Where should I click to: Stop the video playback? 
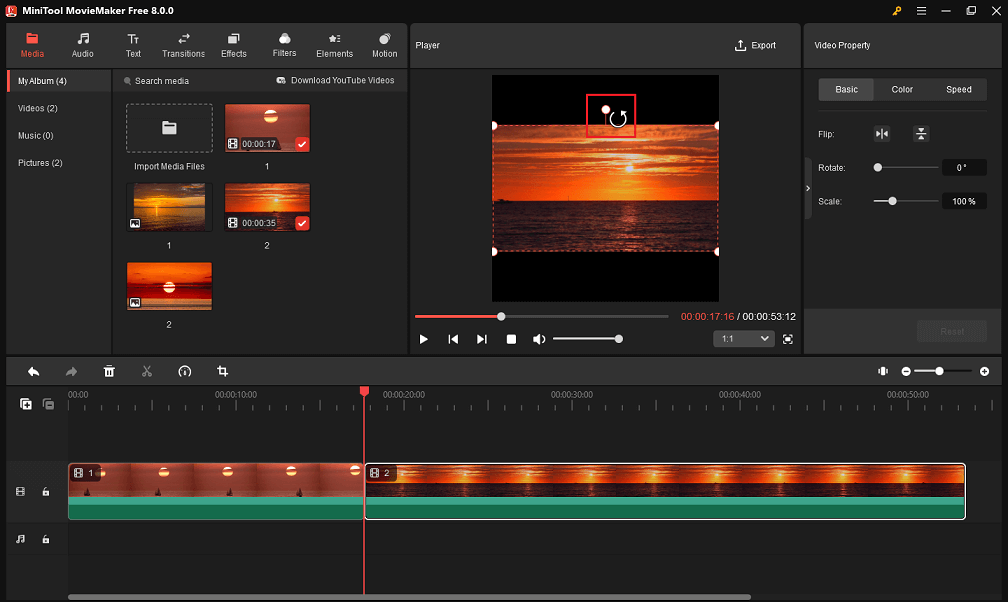(511, 339)
